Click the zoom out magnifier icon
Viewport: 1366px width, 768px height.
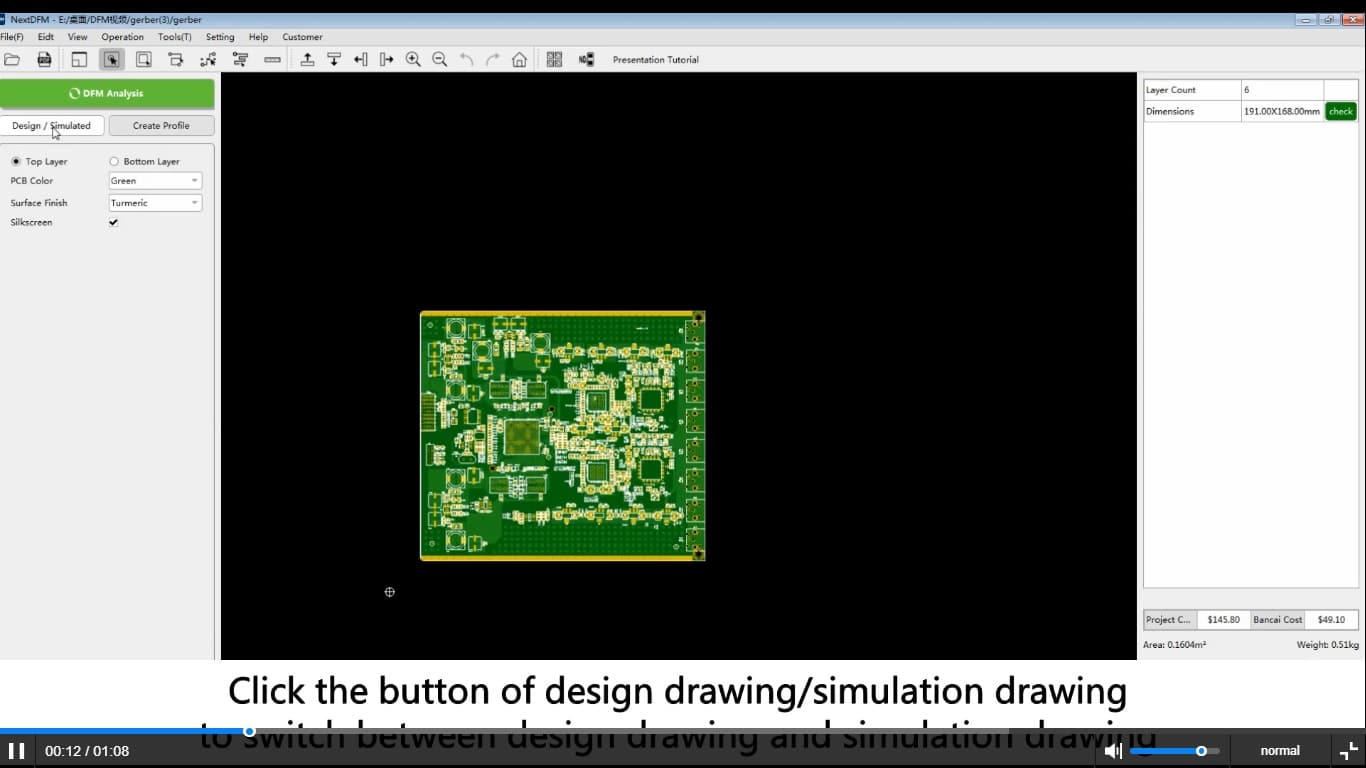point(439,60)
